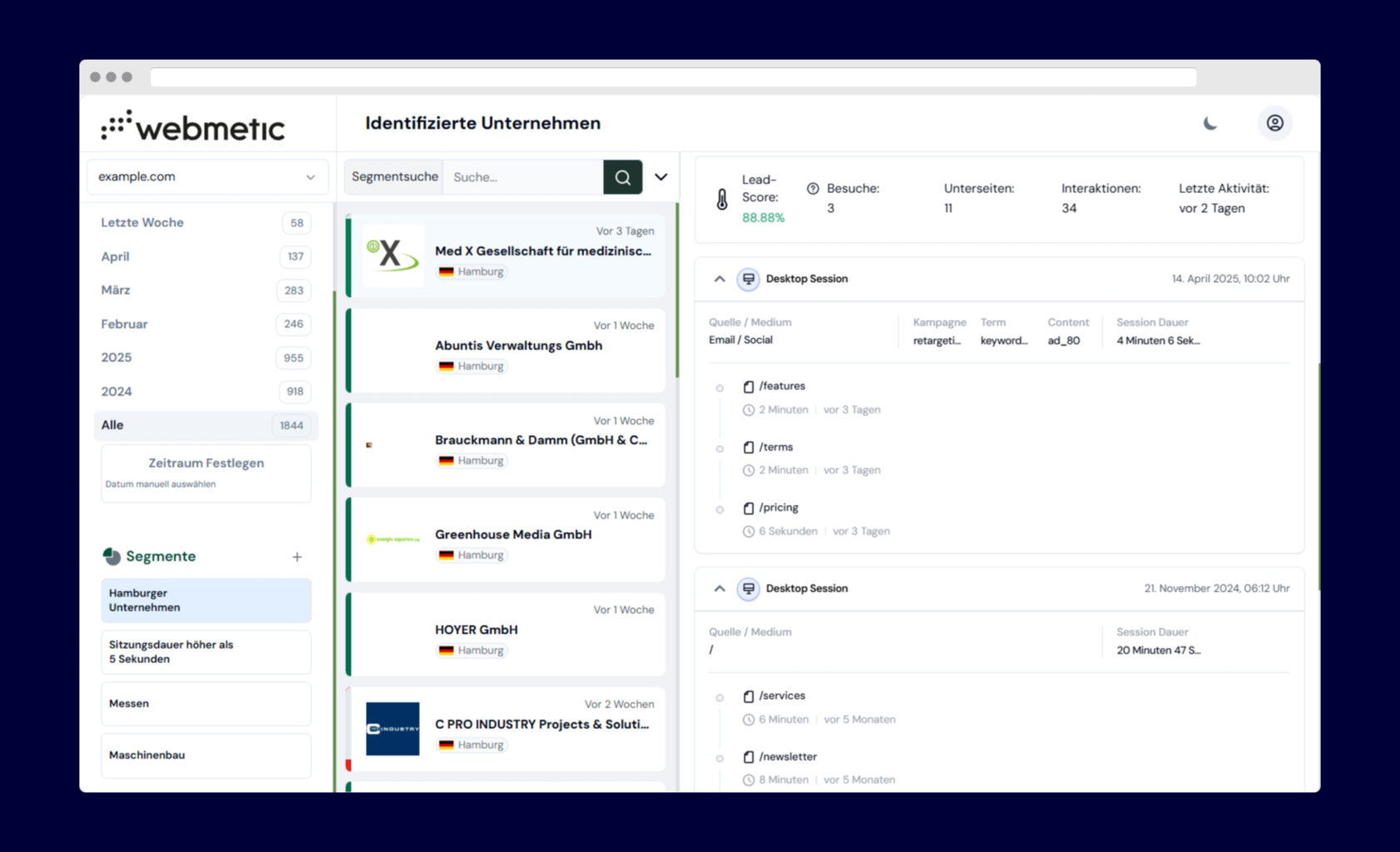This screenshot has height=852, width=1400.
Task: Click the Lead-Score help question icon
Action: point(813,189)
